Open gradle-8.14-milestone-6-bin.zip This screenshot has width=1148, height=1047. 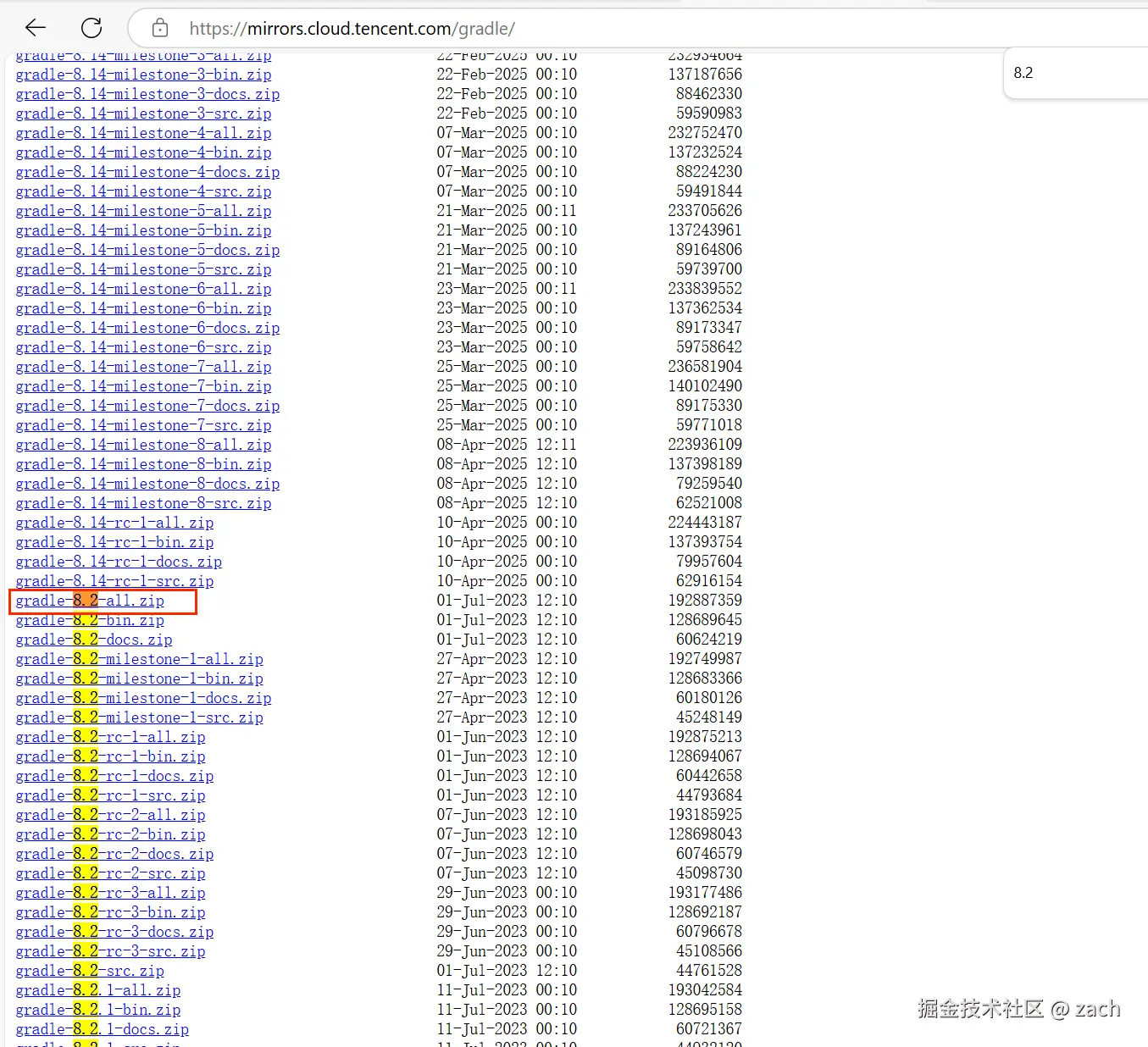(x=144, y=308)
